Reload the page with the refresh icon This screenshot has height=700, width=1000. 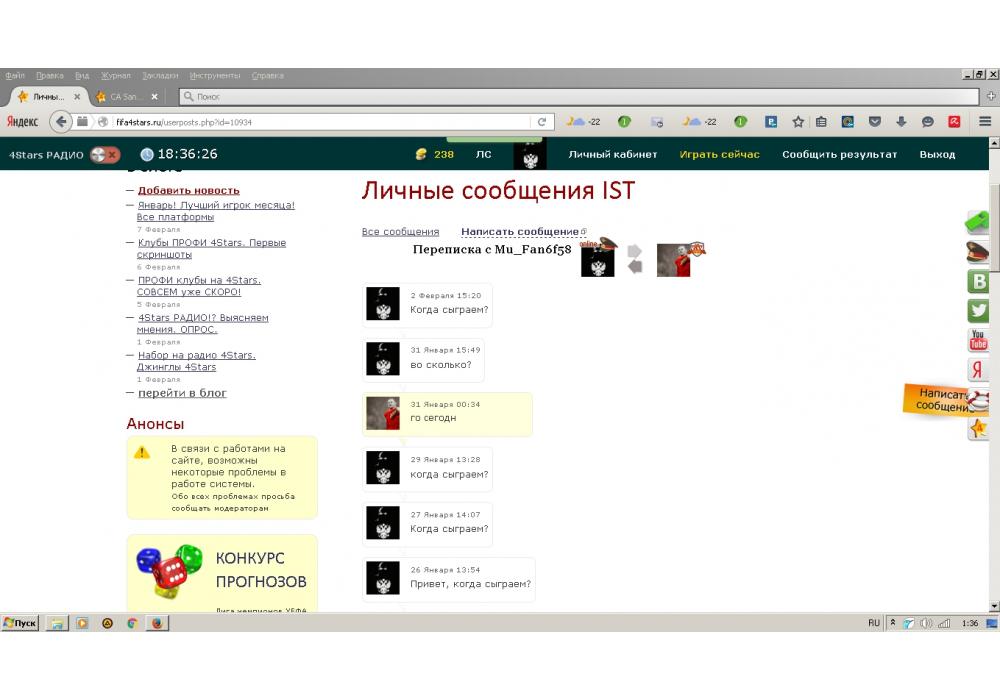pyautogui.click(x=542, y=122)
